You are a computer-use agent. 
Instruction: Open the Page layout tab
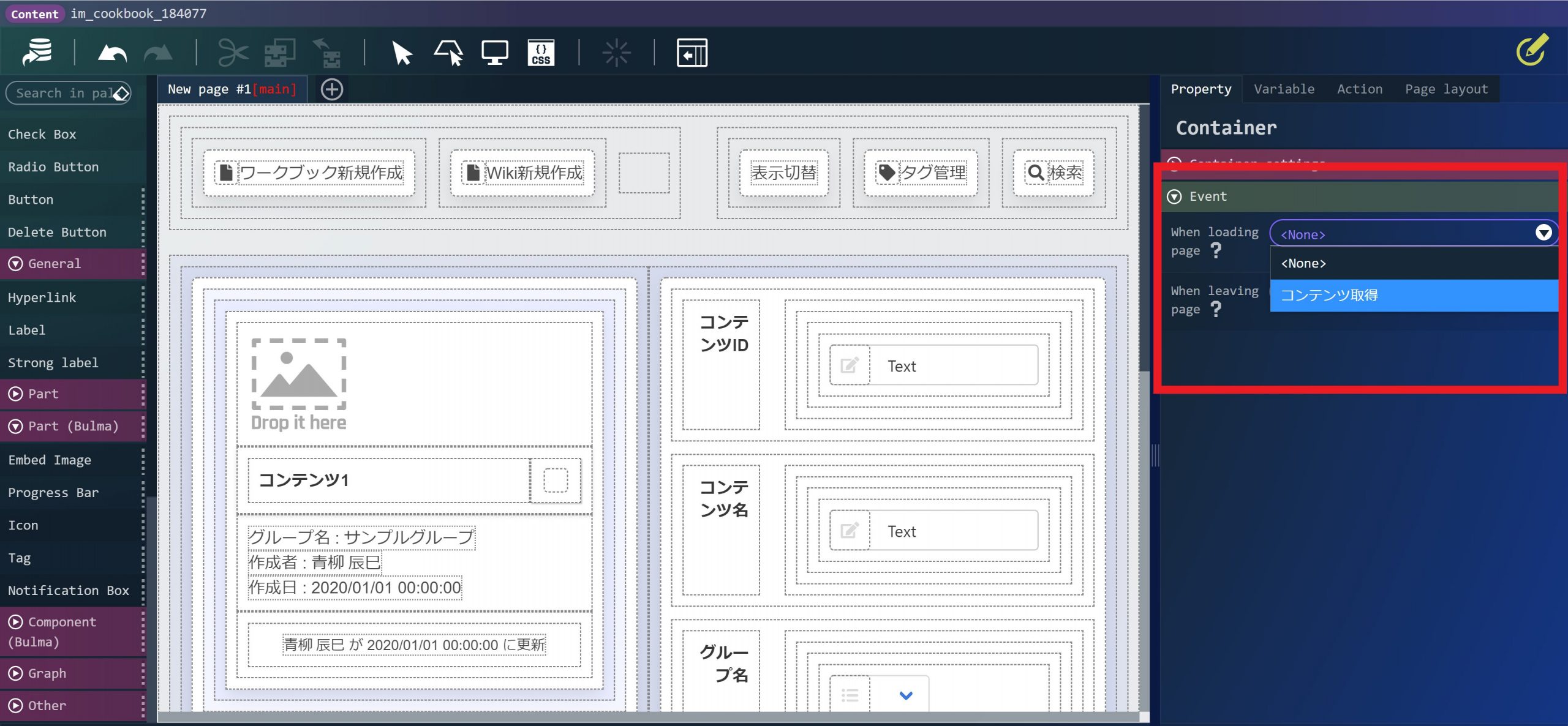click(1446, 89)
